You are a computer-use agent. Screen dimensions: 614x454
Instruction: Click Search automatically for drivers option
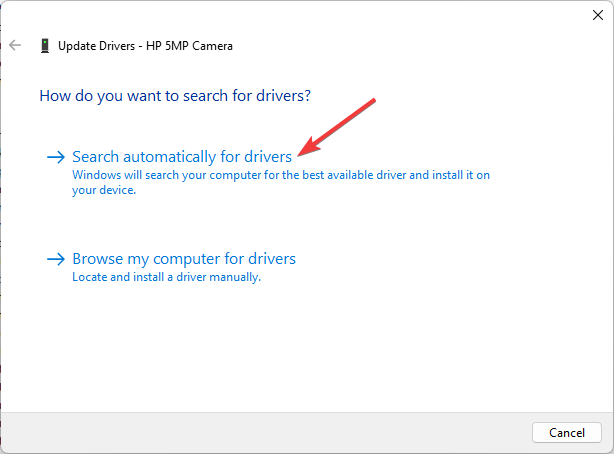point(182,157)
